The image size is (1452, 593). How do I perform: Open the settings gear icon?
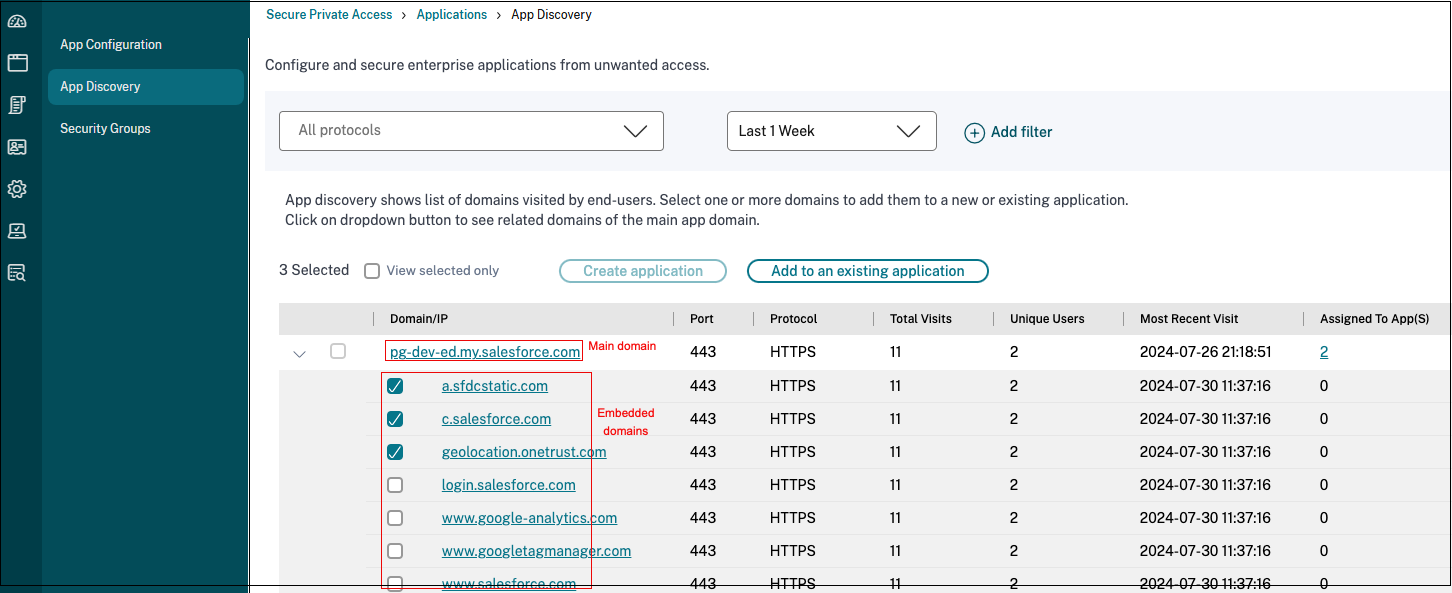click(x=17, y=189)
